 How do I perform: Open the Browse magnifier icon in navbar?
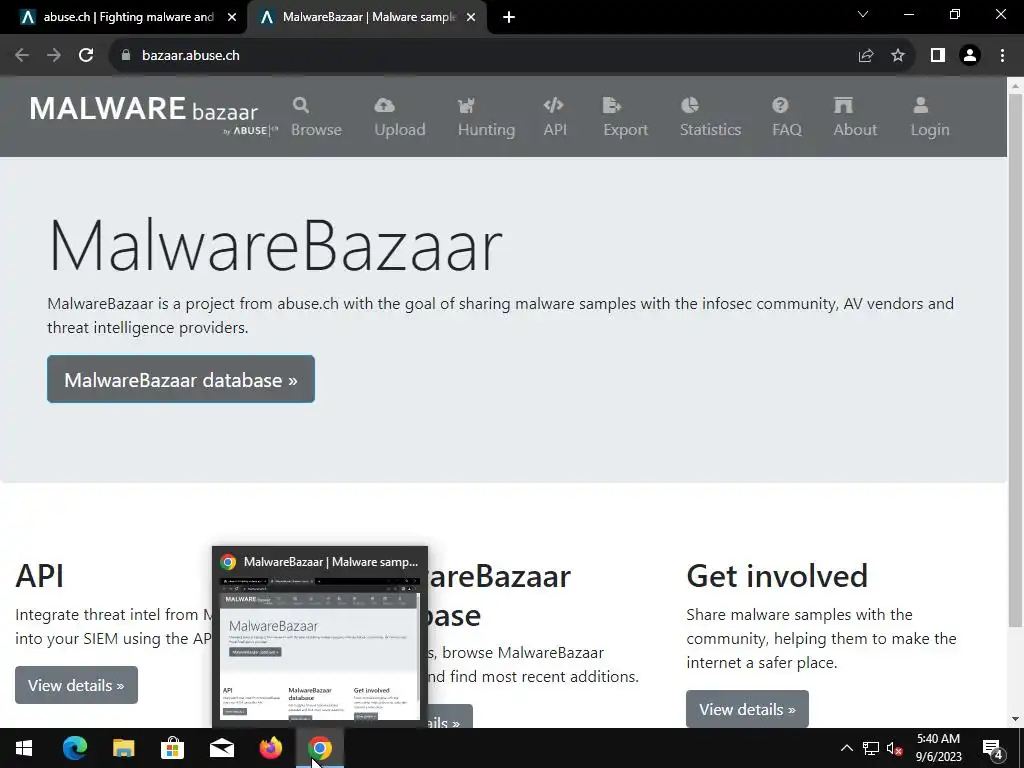tap(300, 104)
